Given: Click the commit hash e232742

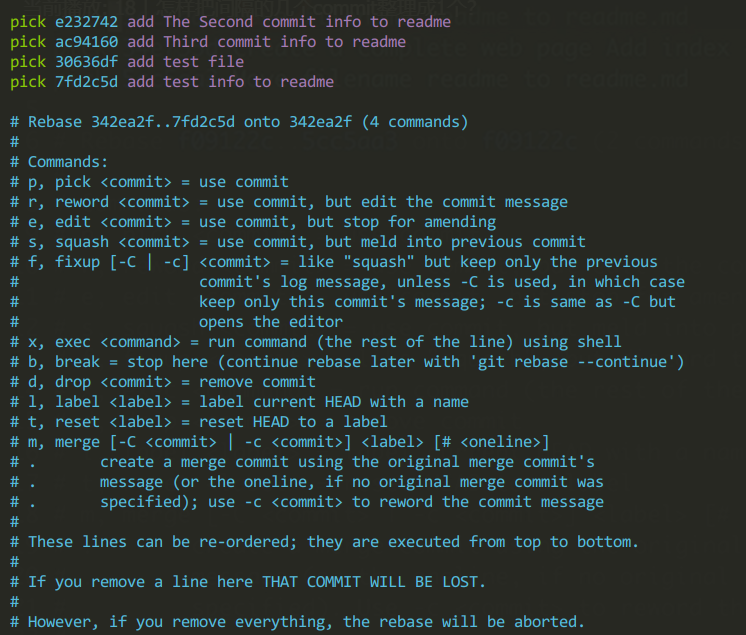Looking at the screenshot, I should point(87,22).
